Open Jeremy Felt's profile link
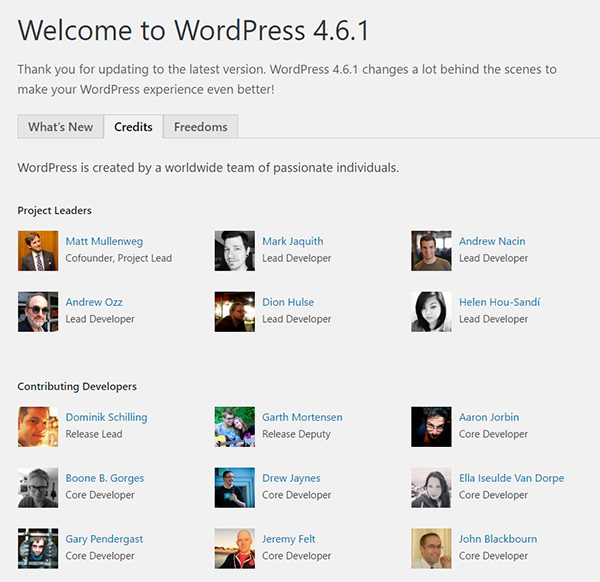 (289, 539)
